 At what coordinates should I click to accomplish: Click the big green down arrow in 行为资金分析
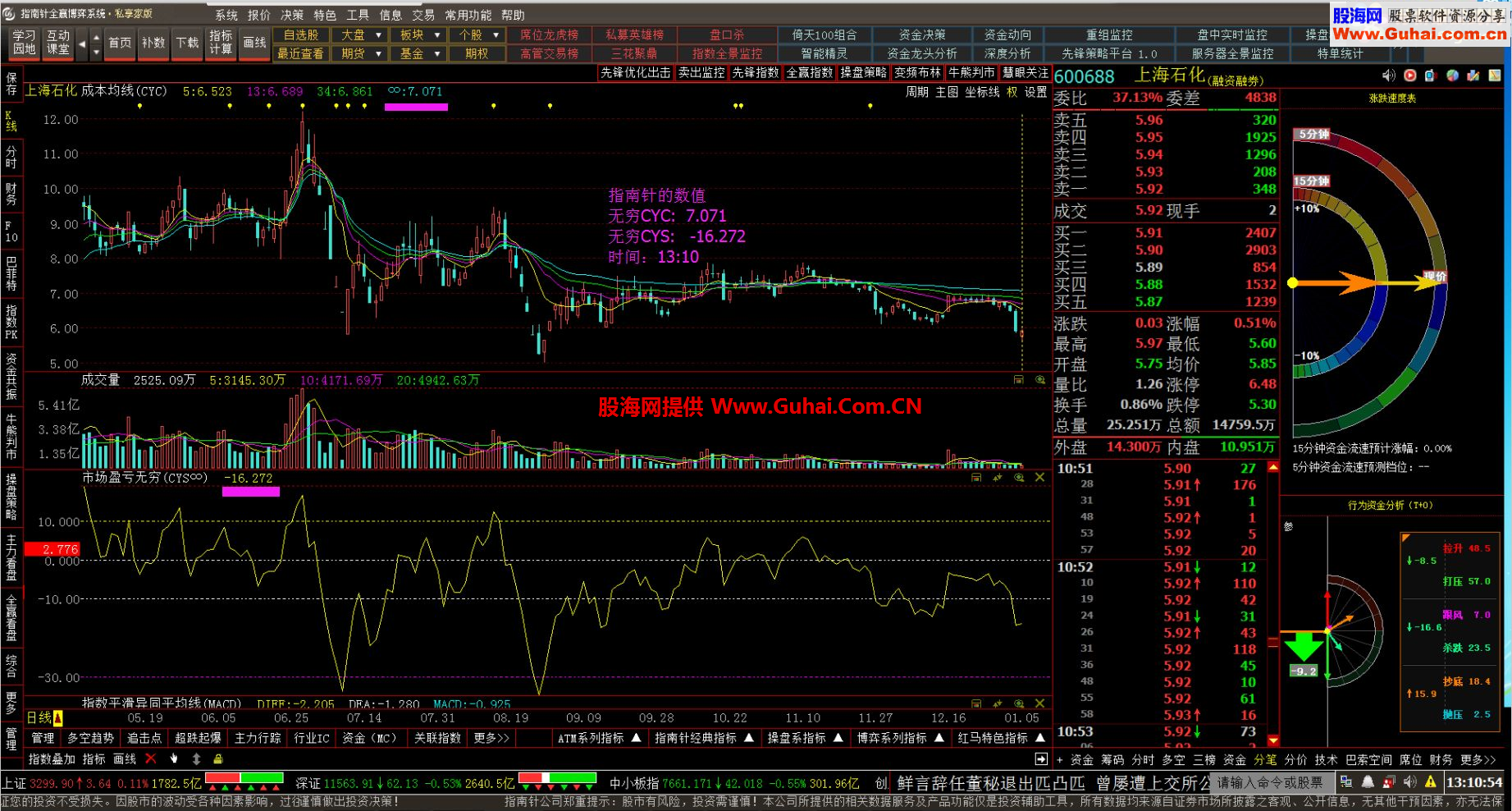[1304, 647]
